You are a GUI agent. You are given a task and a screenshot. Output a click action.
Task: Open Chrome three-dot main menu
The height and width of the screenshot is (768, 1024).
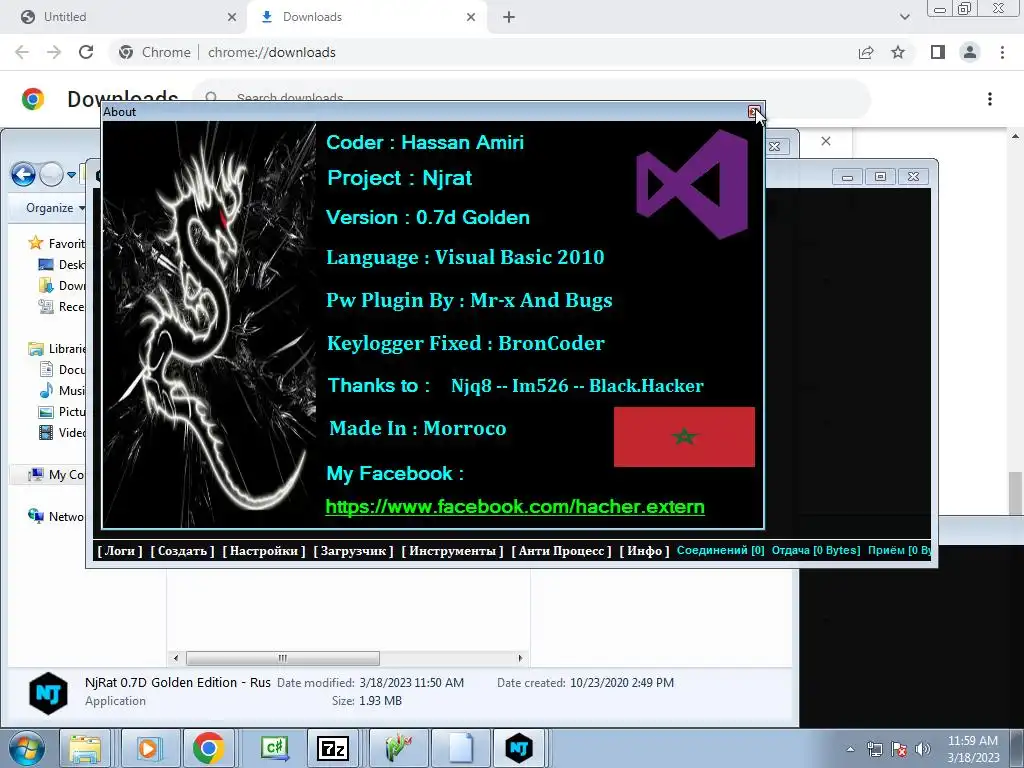(1002, 52)
